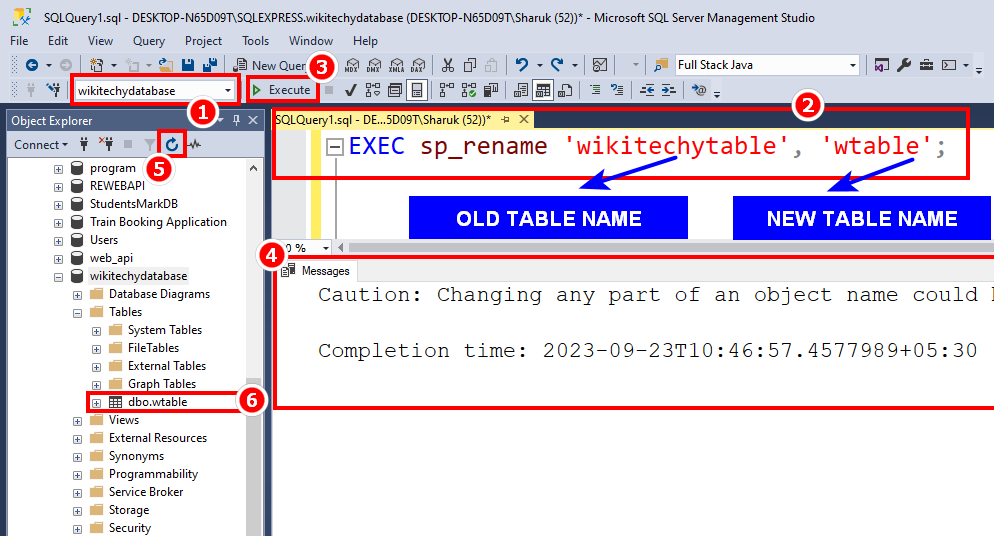This screenshot has width=994, height=536.
Task: Click the Execute query button
Action: (x=282, y=90)
